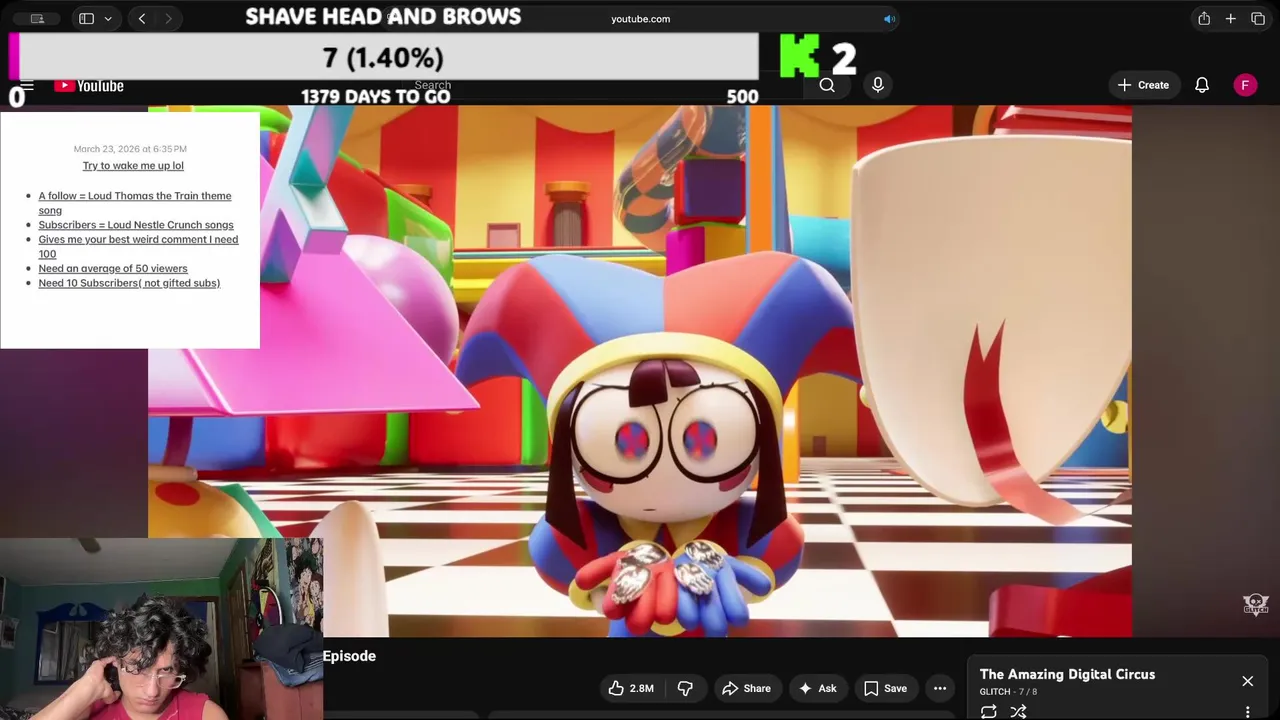Mute the tab via speaker icon

(x=889, y=19)
